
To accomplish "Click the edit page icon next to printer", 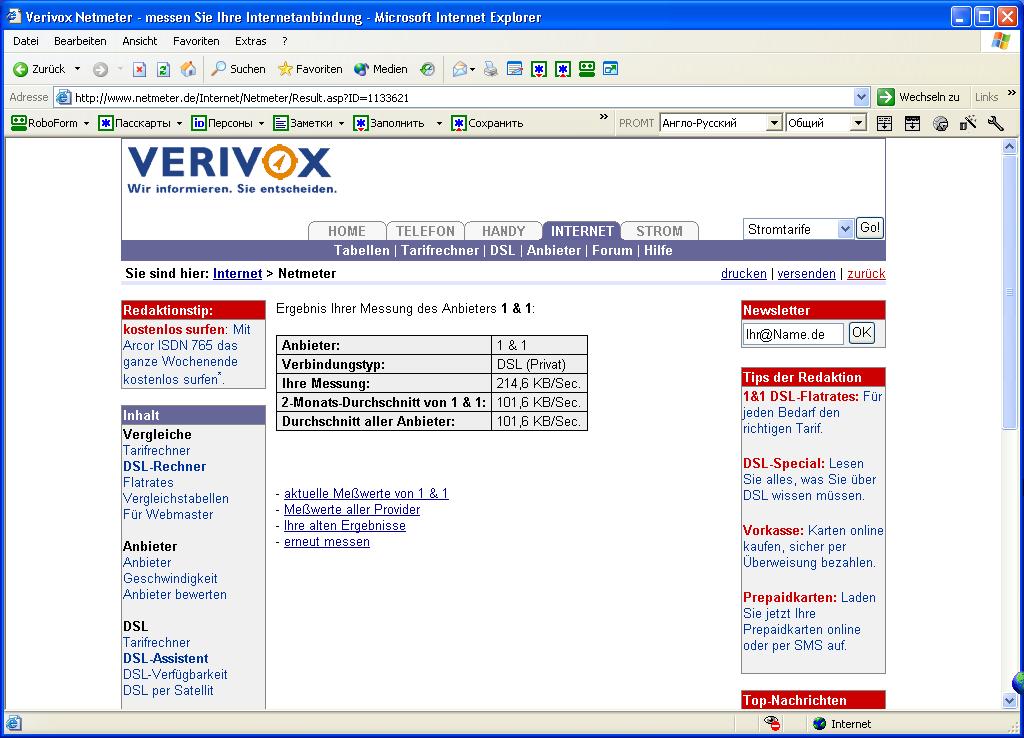I will point(515,69).
